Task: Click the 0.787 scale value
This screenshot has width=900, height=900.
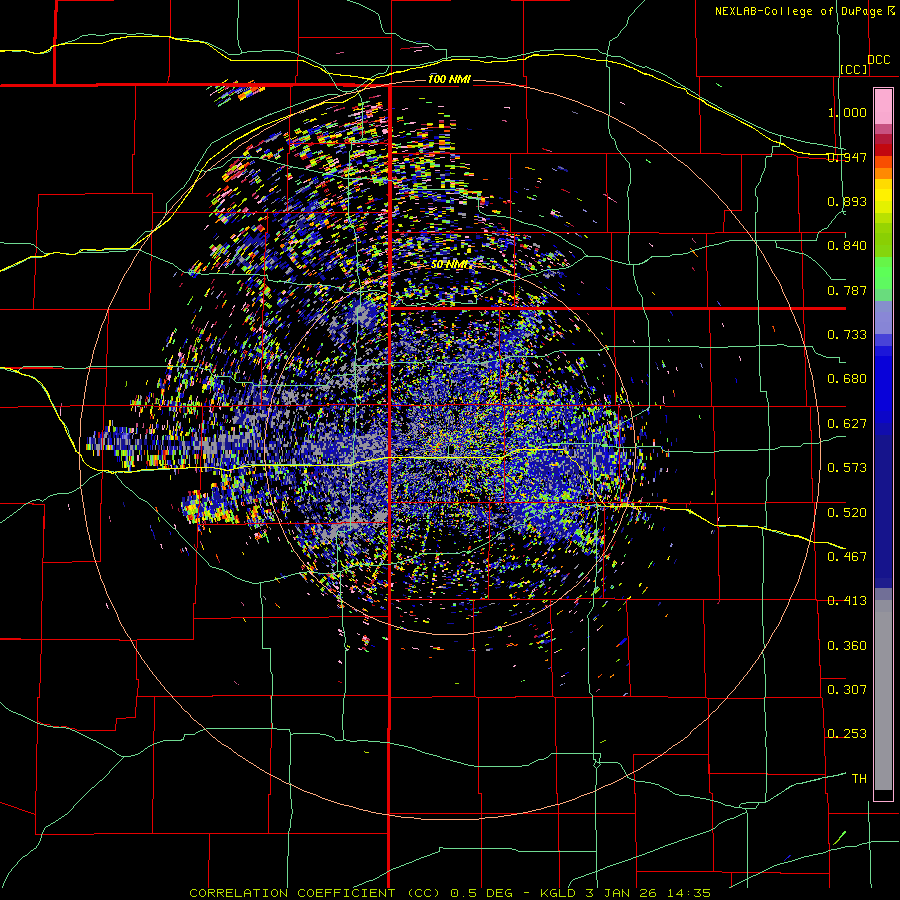Action: click(x=847, y=290)
